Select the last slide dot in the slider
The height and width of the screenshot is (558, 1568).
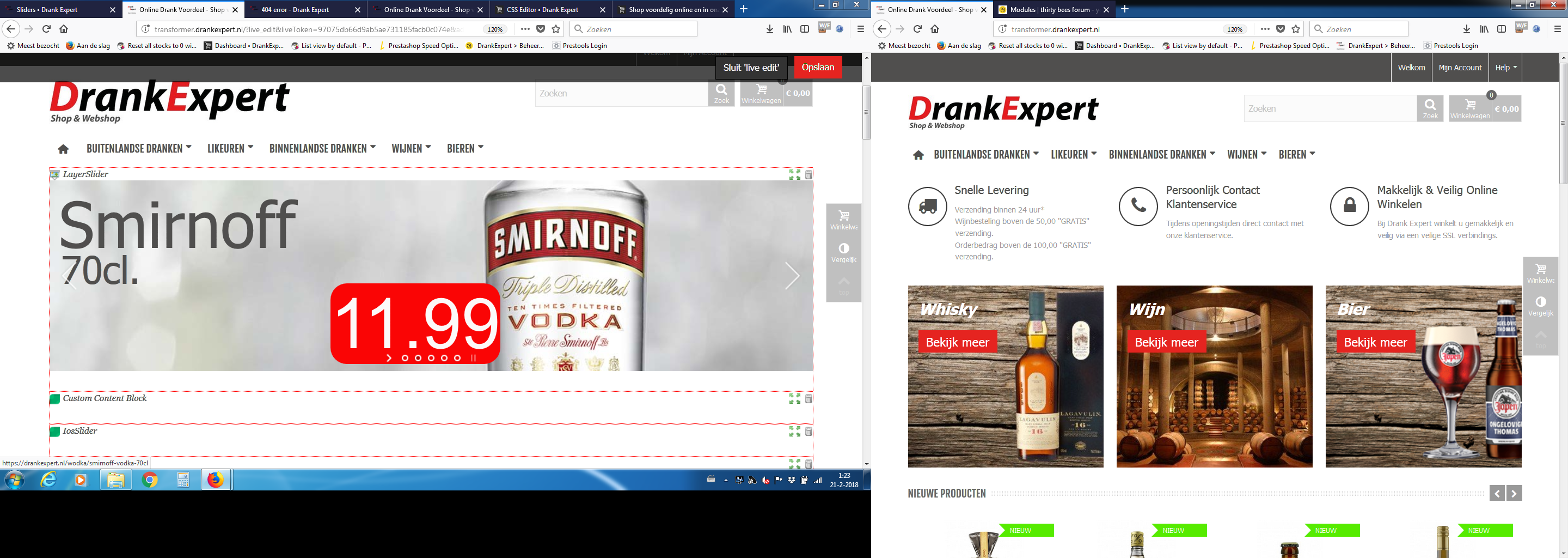(457, 358)
